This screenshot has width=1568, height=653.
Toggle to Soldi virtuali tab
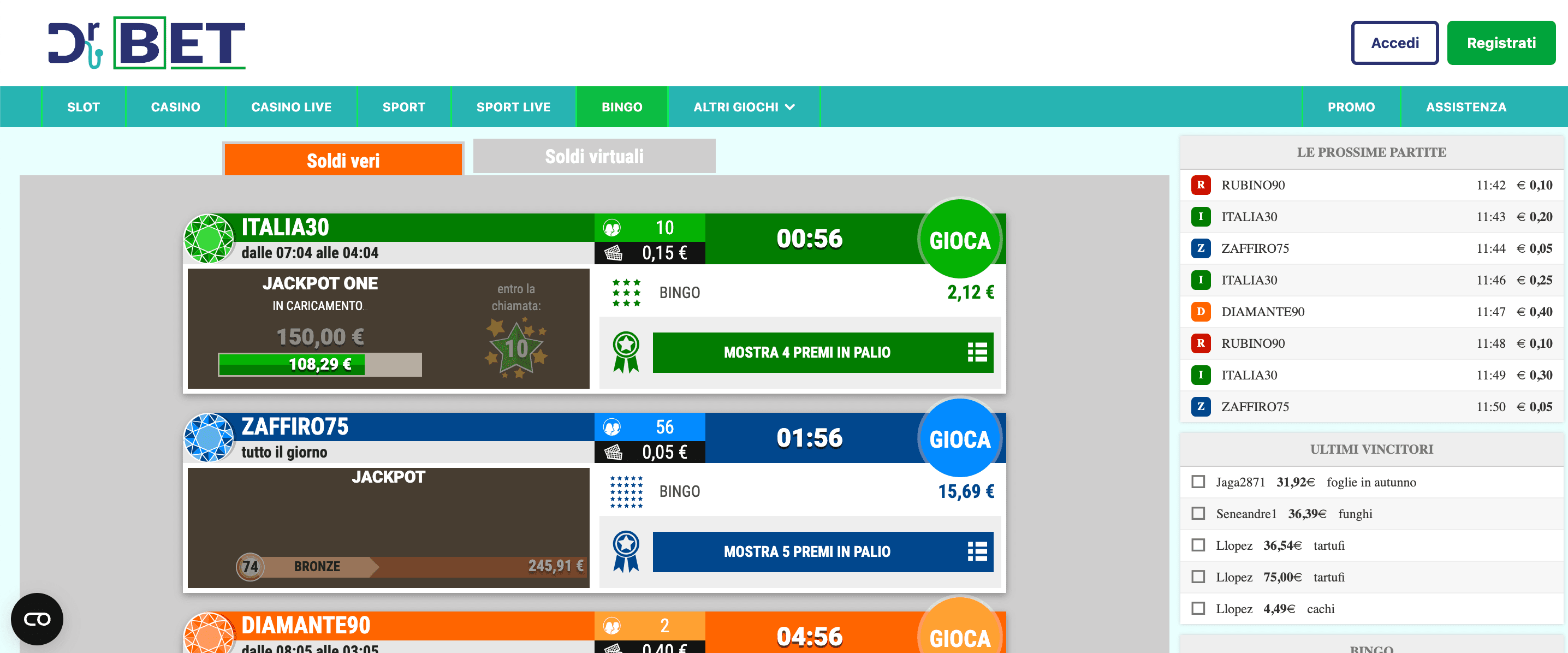pos(594,156)
